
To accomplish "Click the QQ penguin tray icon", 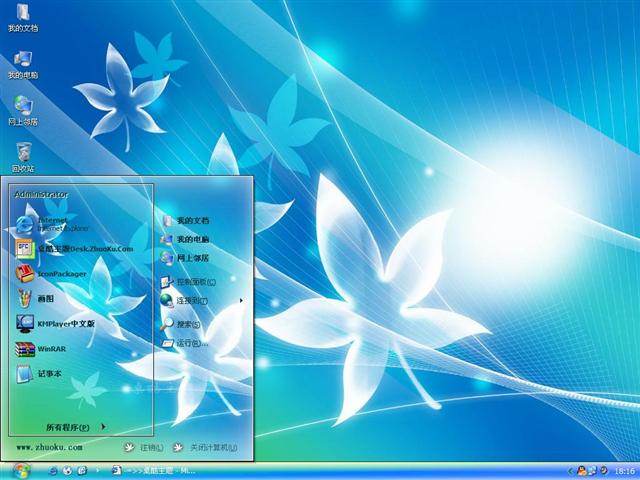I will pyautogui.click(x=581, y=471).
